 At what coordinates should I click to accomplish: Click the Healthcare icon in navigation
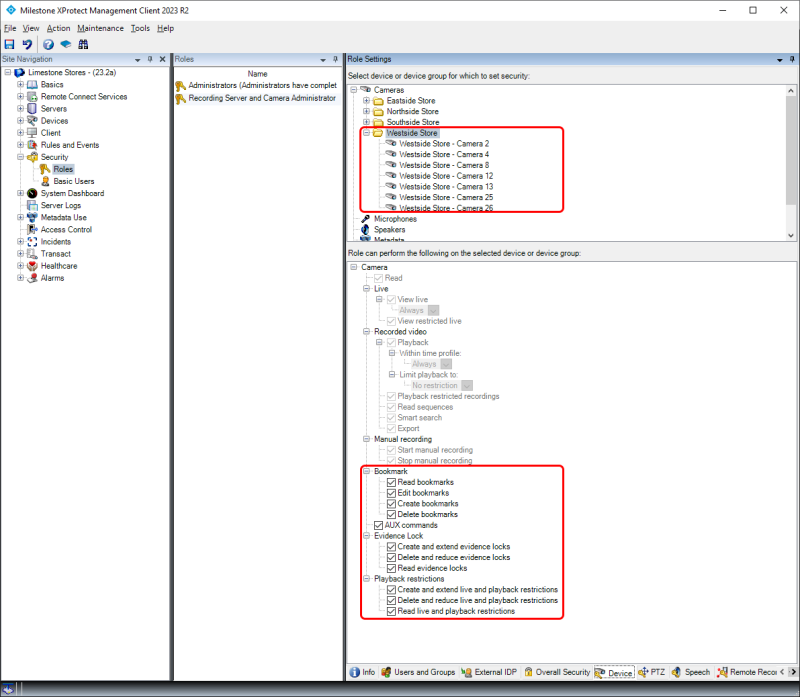click(x=32, y=266)
